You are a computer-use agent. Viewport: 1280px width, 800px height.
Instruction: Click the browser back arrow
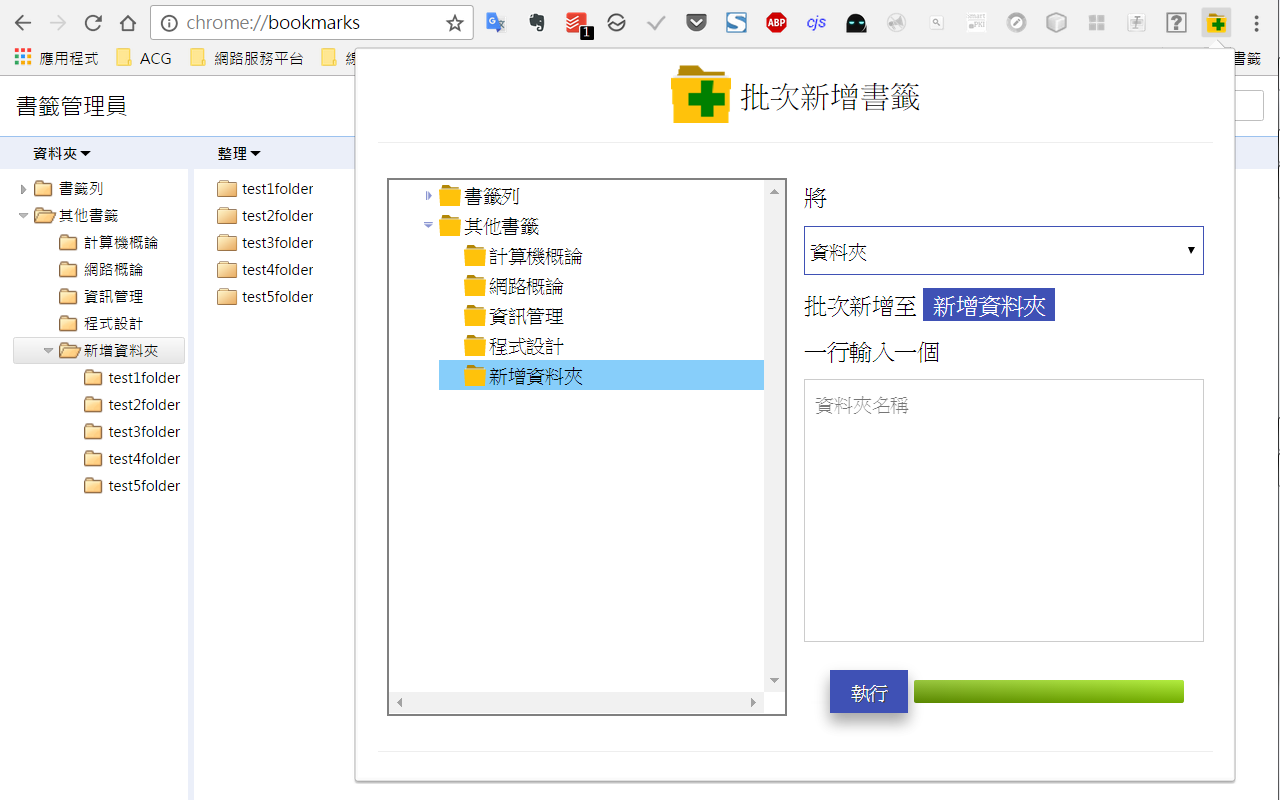(x=23, y=23)
